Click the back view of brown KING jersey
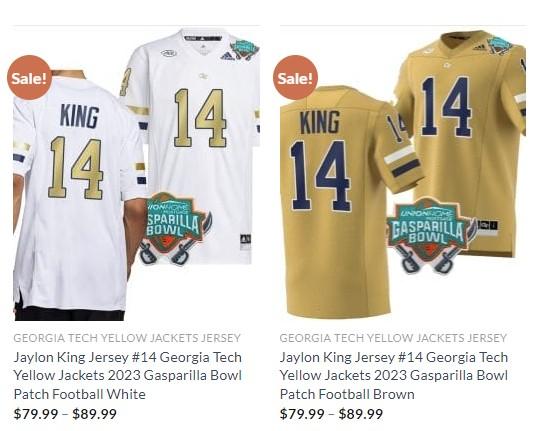533x431 pixels. pyautogui.click(x=343, y=202)
